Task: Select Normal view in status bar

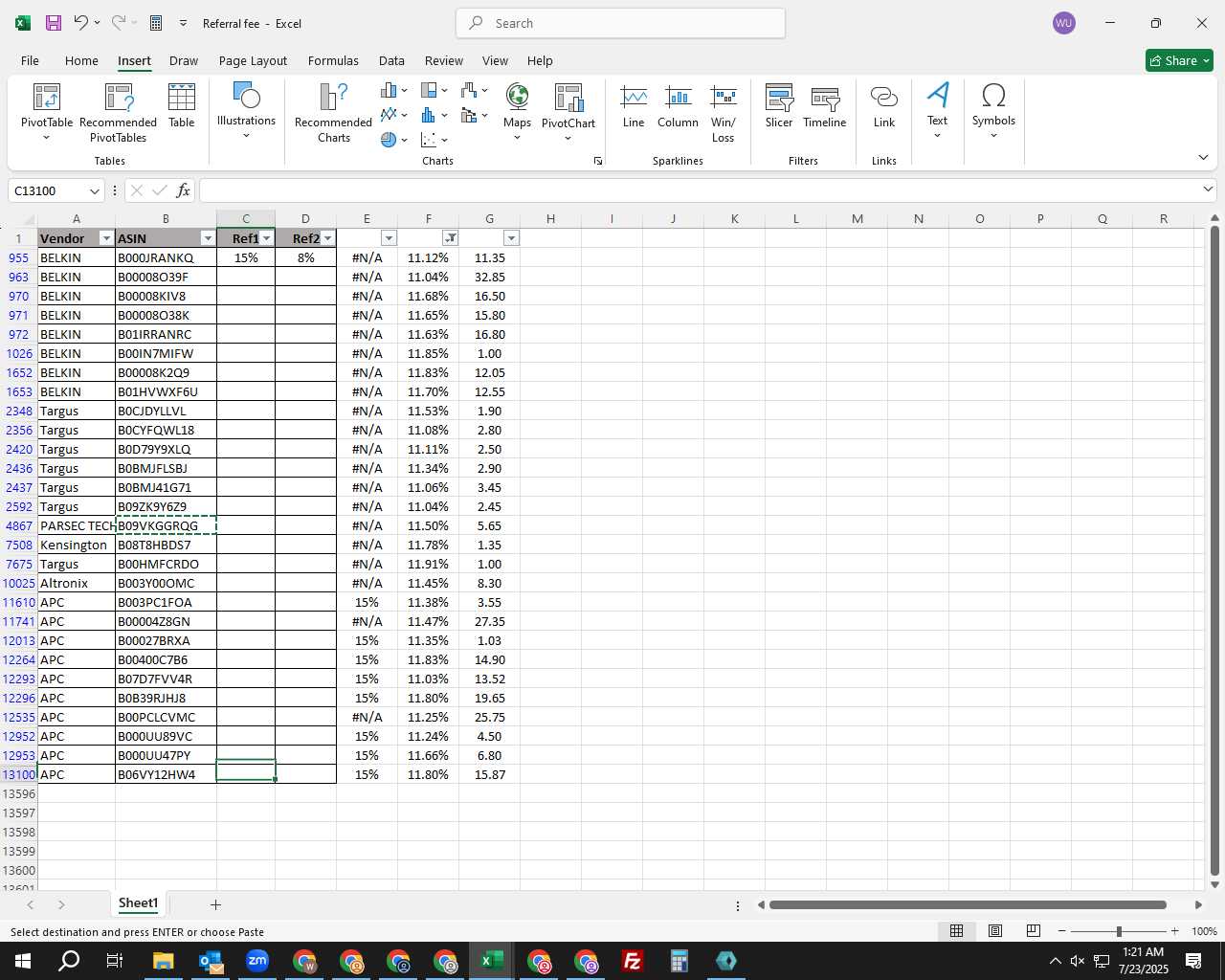Action: pos(956,931)
